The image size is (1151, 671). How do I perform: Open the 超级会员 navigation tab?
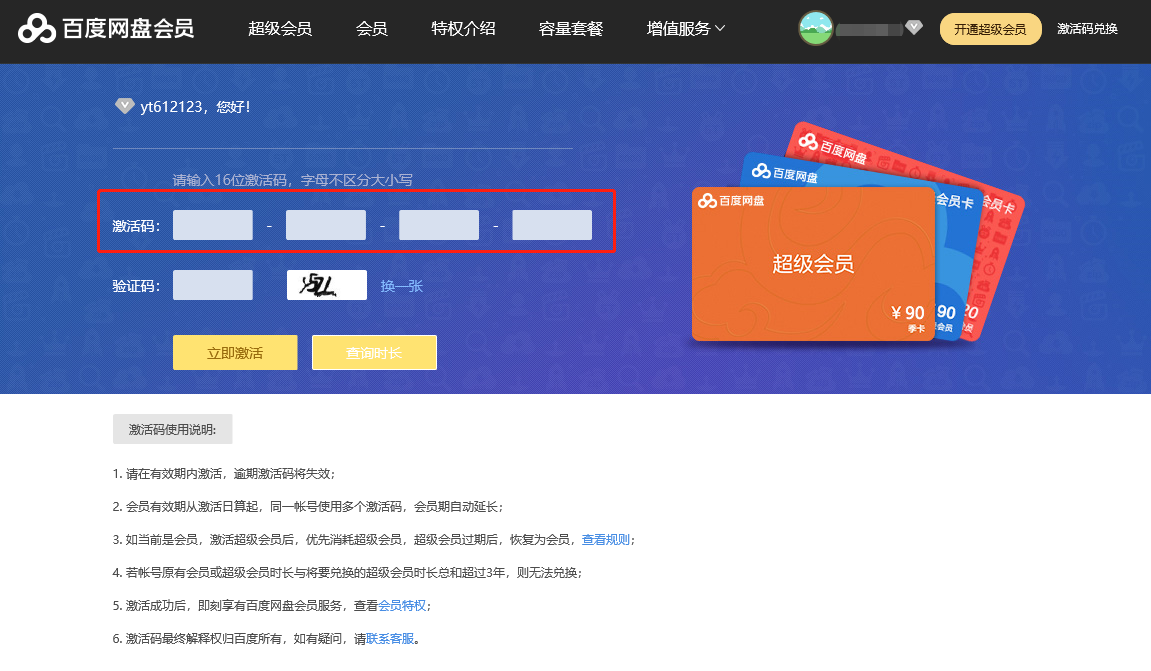[x=280, y=29]
